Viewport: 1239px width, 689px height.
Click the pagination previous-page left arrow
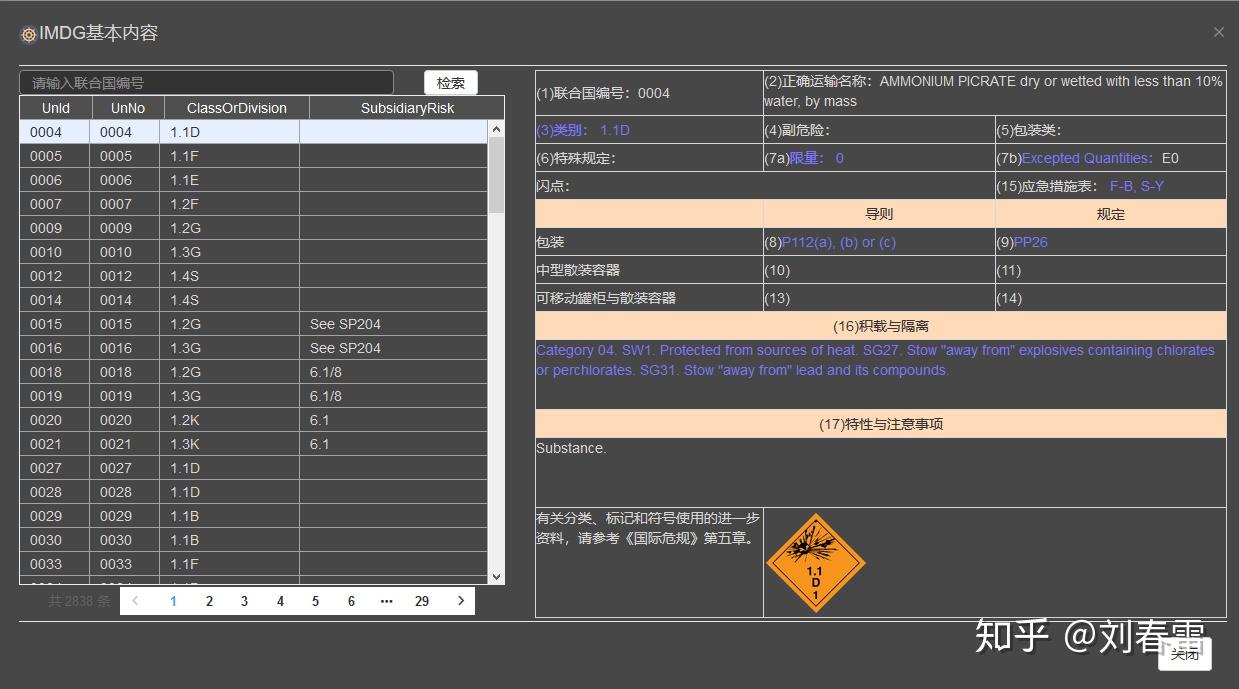[x=135, y=600]
